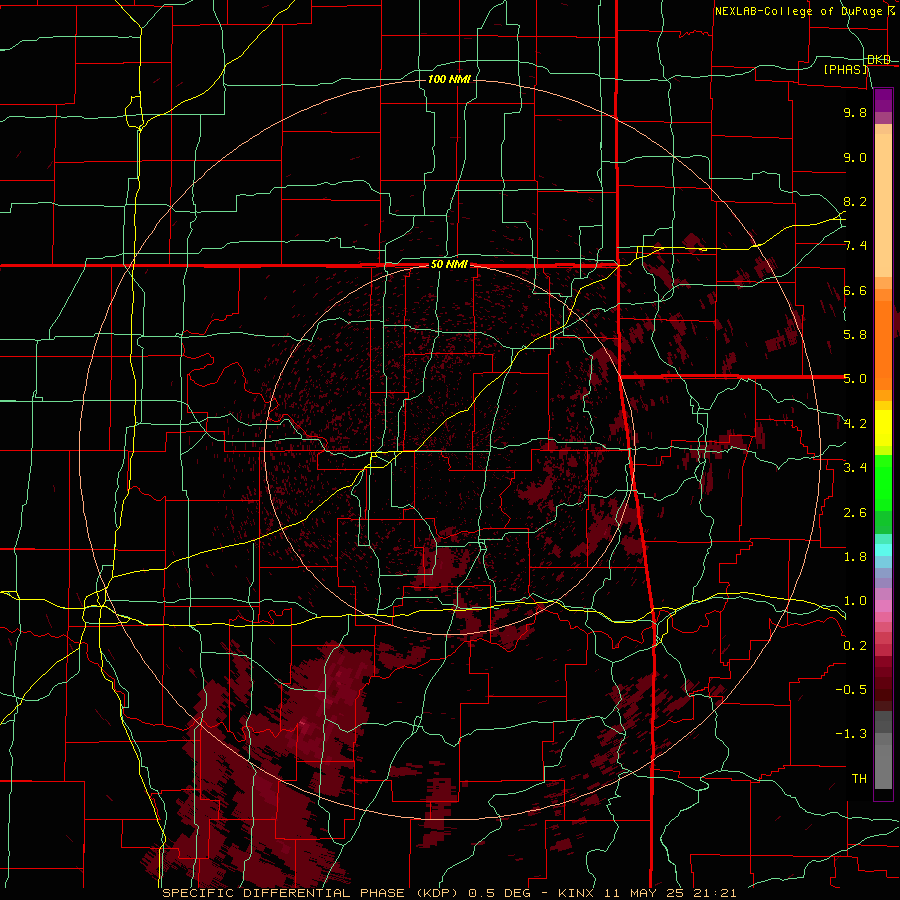Click the 2.6 value on the color scale
Screen dimensions: 900x900
point(855,513)
